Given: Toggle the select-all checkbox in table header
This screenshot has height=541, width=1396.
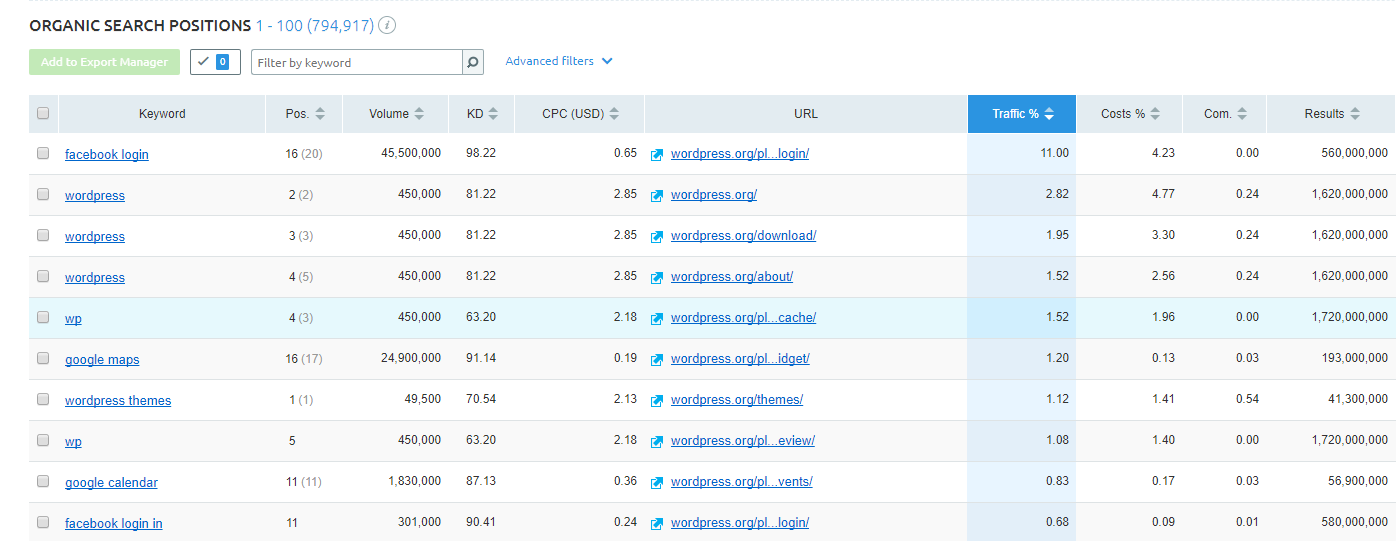Looking at the screenshot, I should point(43,113).
